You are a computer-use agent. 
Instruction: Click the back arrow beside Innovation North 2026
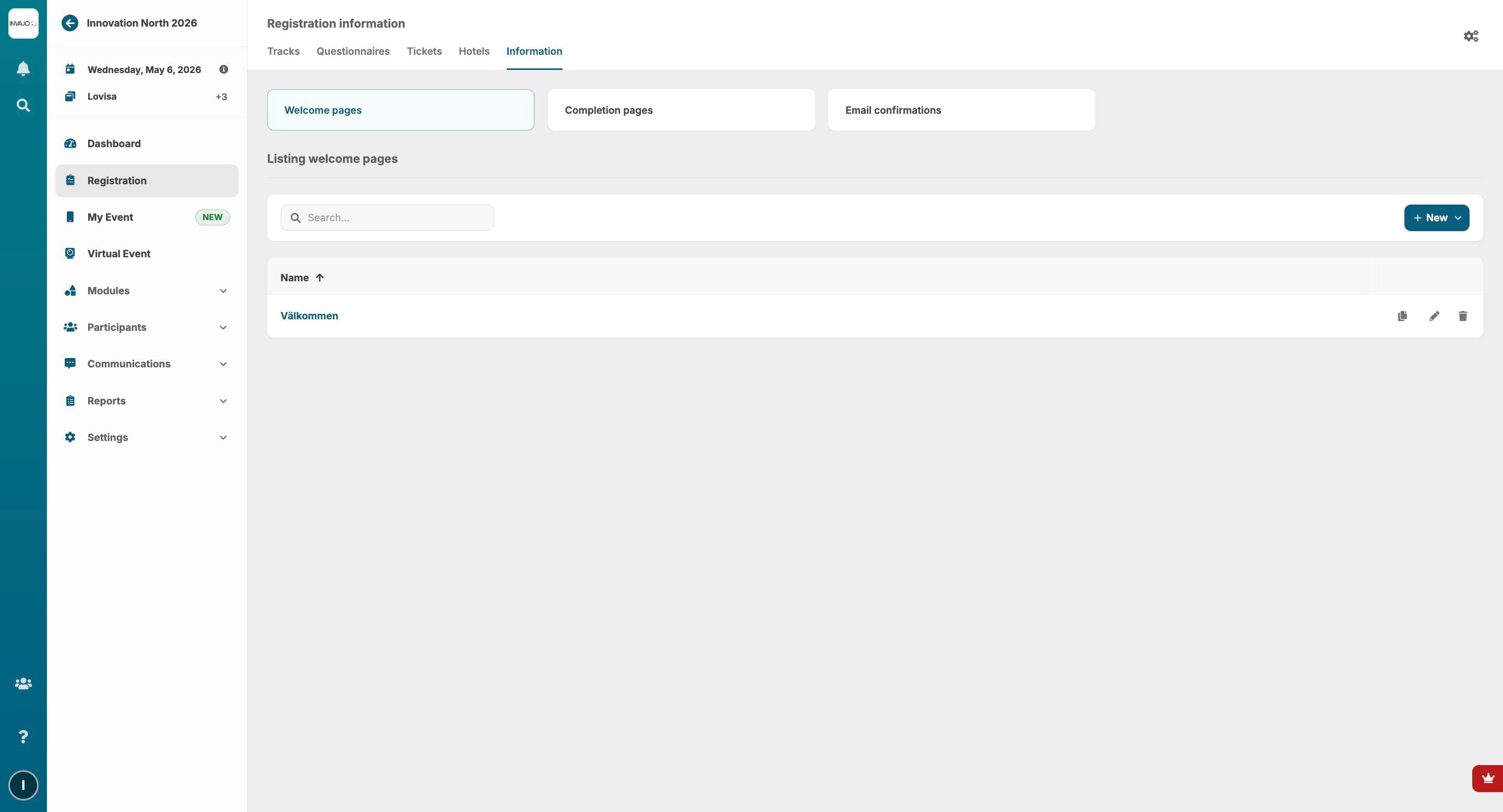tap(70, 23)
